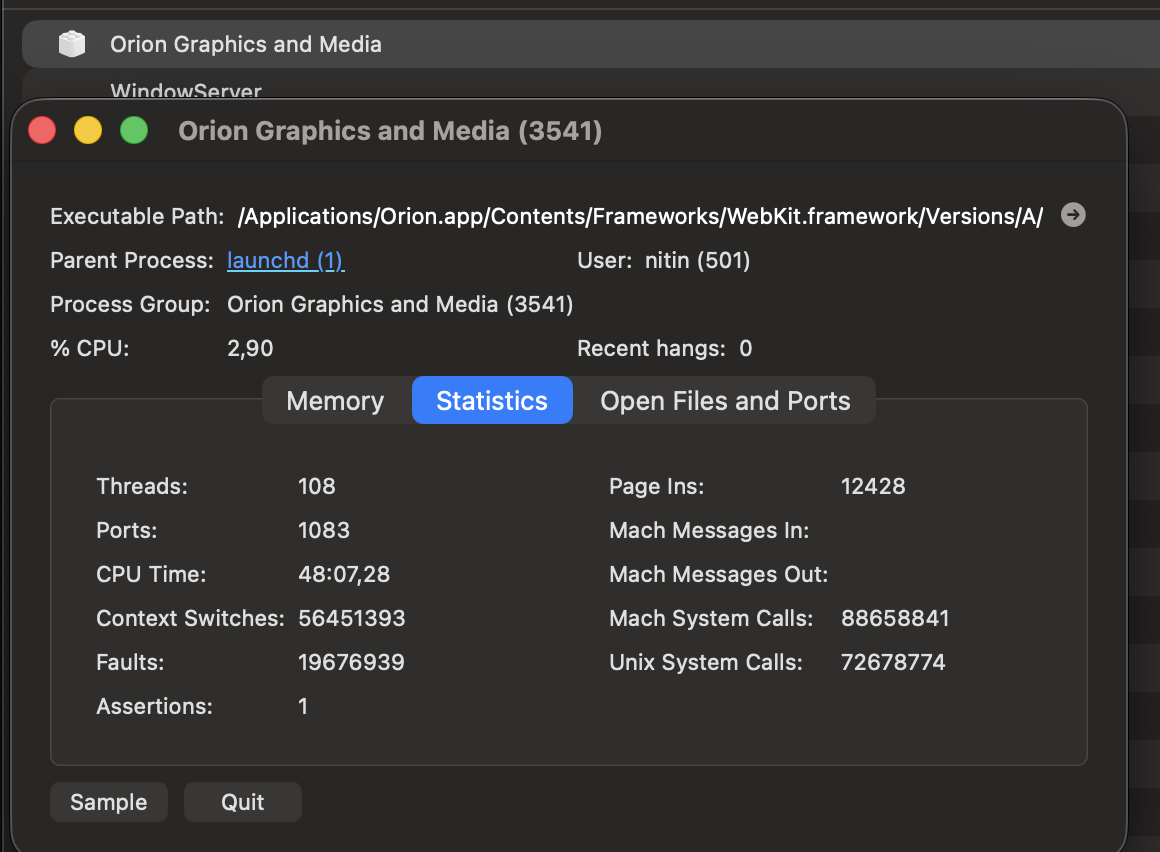
Task: Click the Orion Graphics and Media process icon
Action: [x=72, y=44]
